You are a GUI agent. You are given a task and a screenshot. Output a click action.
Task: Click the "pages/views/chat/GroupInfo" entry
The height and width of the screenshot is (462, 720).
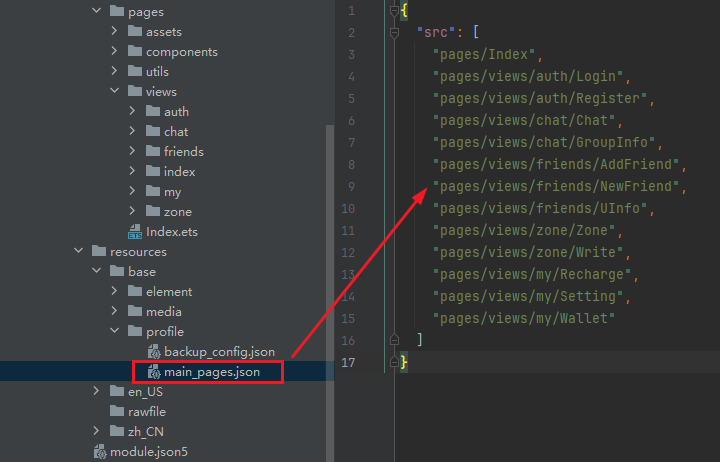click(x=544, y=142)
